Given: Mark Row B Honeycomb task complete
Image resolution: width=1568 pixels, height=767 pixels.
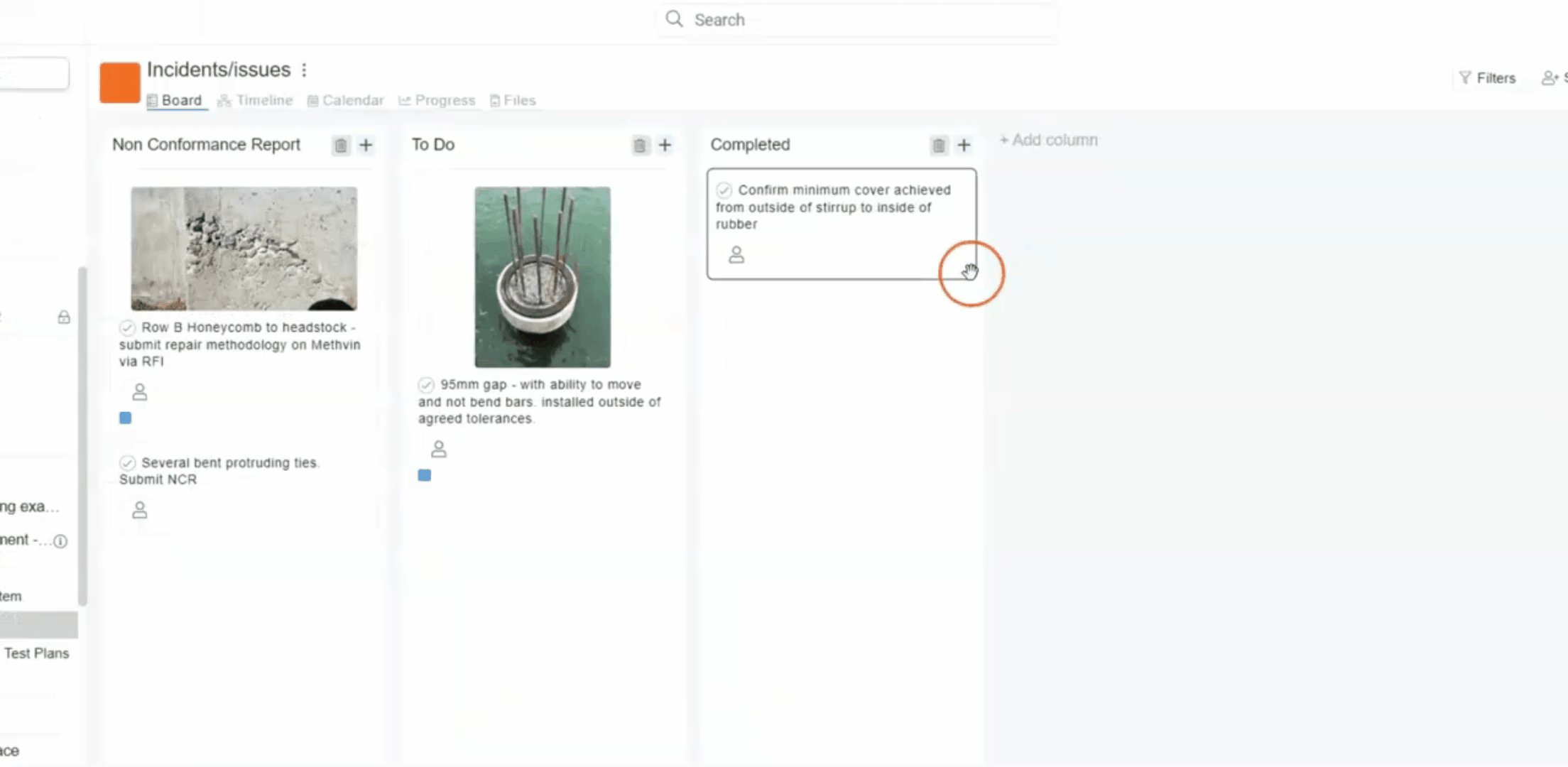Looking at the screenshot, I should pos(127,327).
